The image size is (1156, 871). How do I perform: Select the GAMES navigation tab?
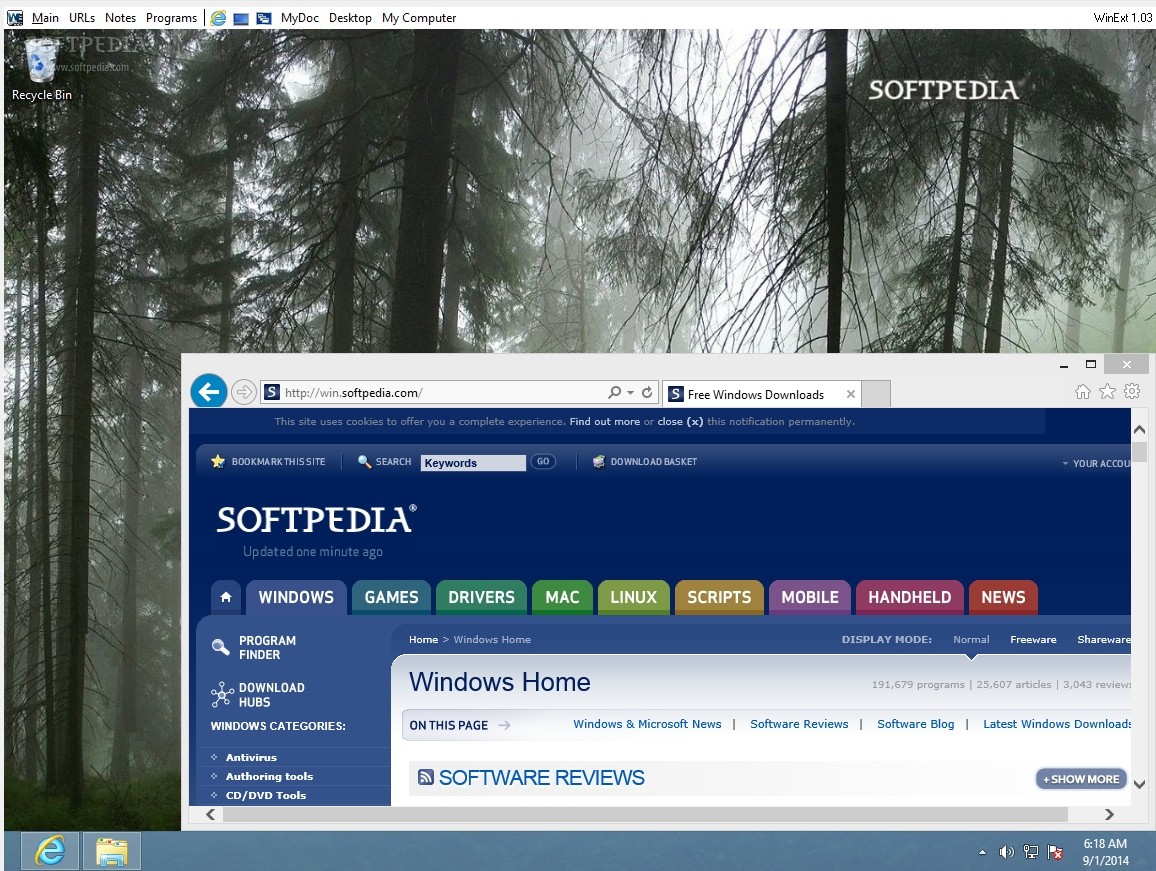[x=391, y=597]
